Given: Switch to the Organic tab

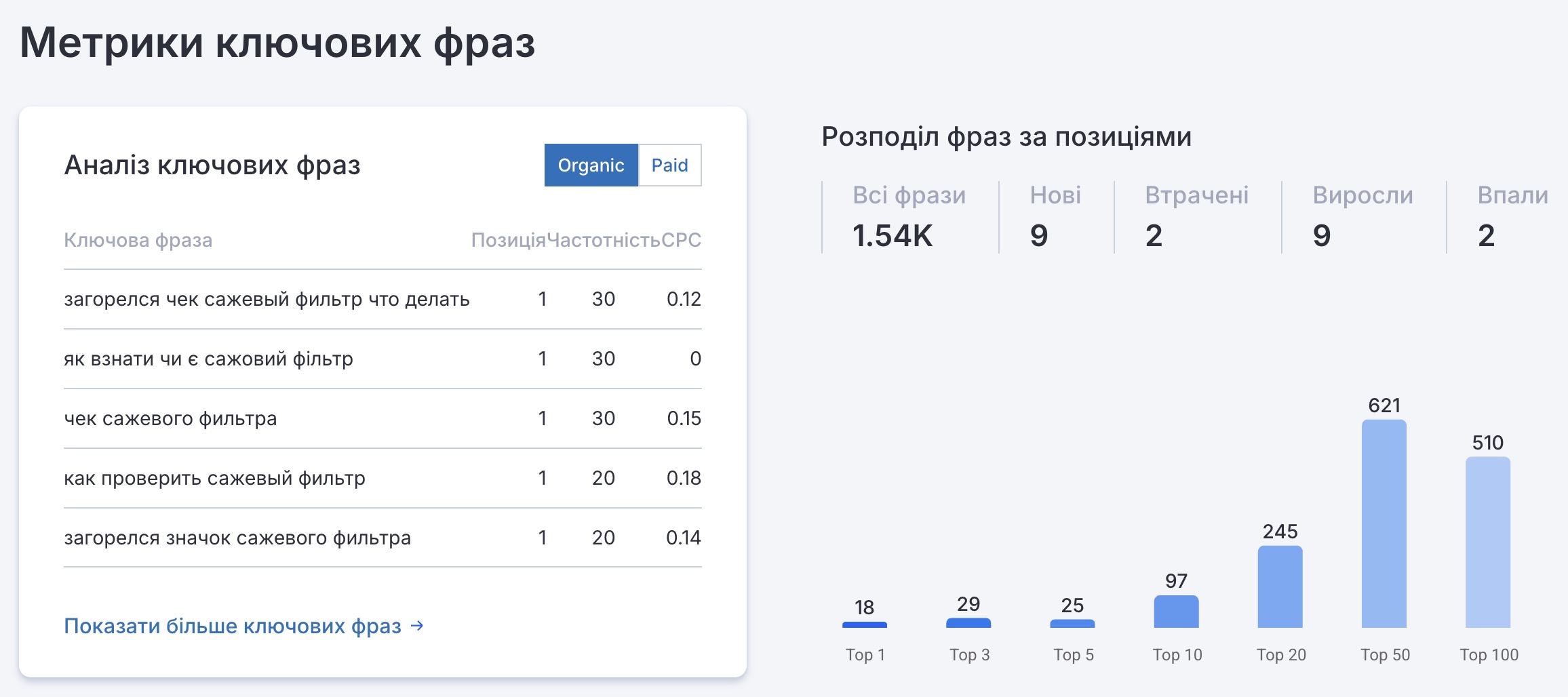Looking at the screenshot, I should point(591,165).
